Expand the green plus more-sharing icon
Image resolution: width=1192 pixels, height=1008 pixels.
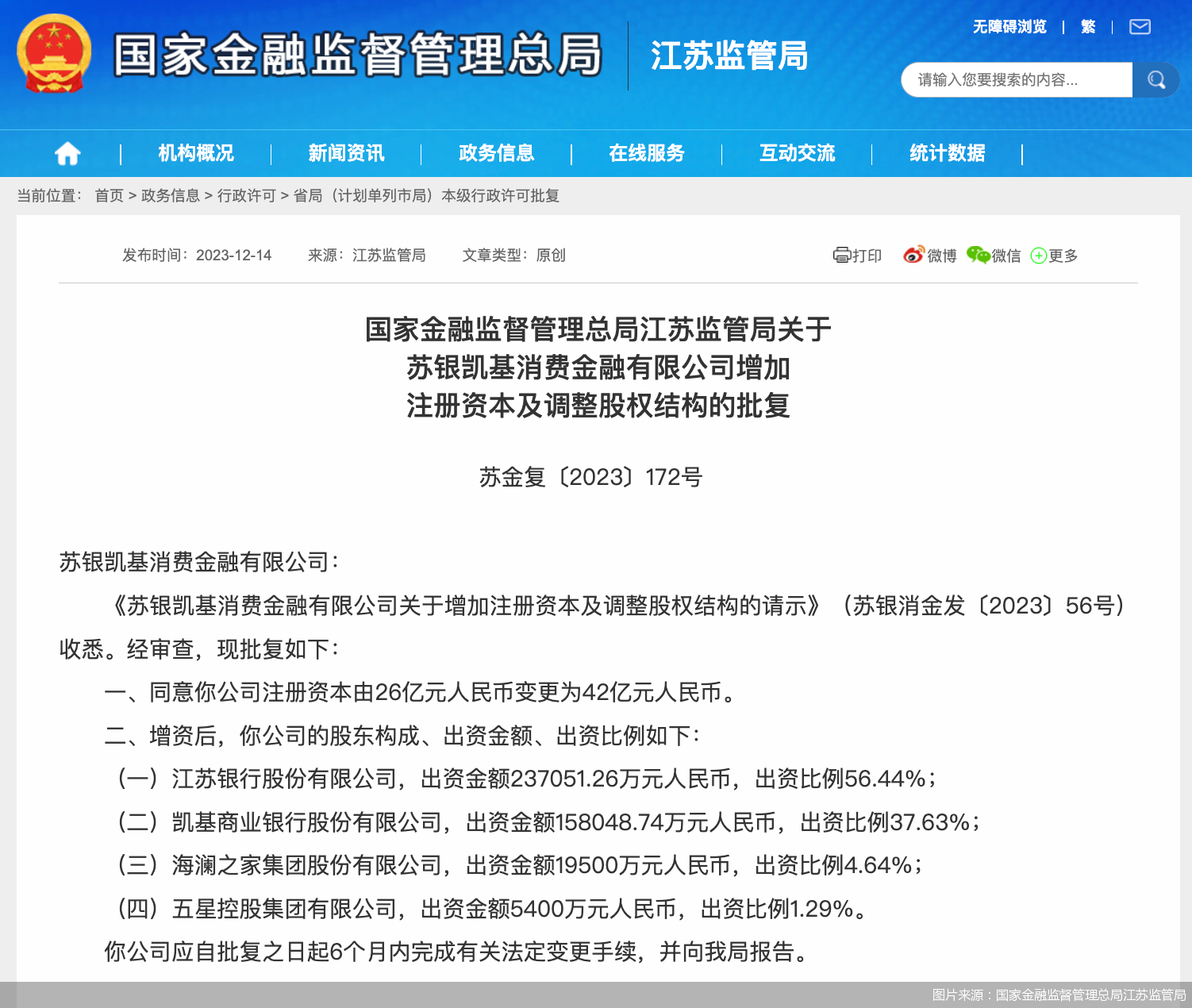tap(1038, 256)
